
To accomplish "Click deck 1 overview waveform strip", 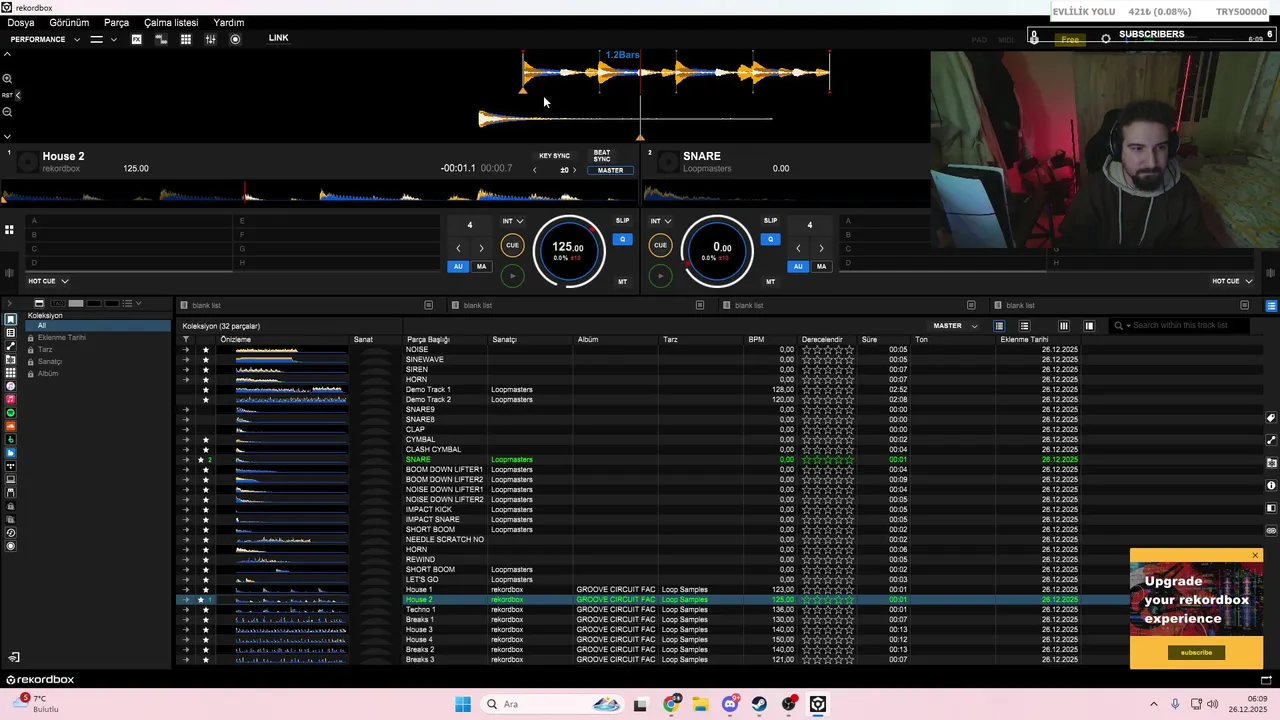I will (318, 192).
